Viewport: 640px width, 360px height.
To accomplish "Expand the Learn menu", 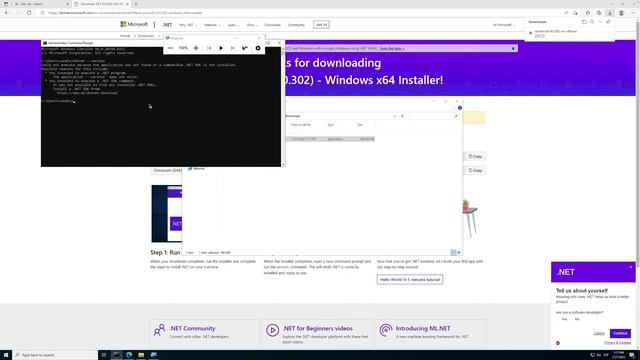I will click(233, 25).
